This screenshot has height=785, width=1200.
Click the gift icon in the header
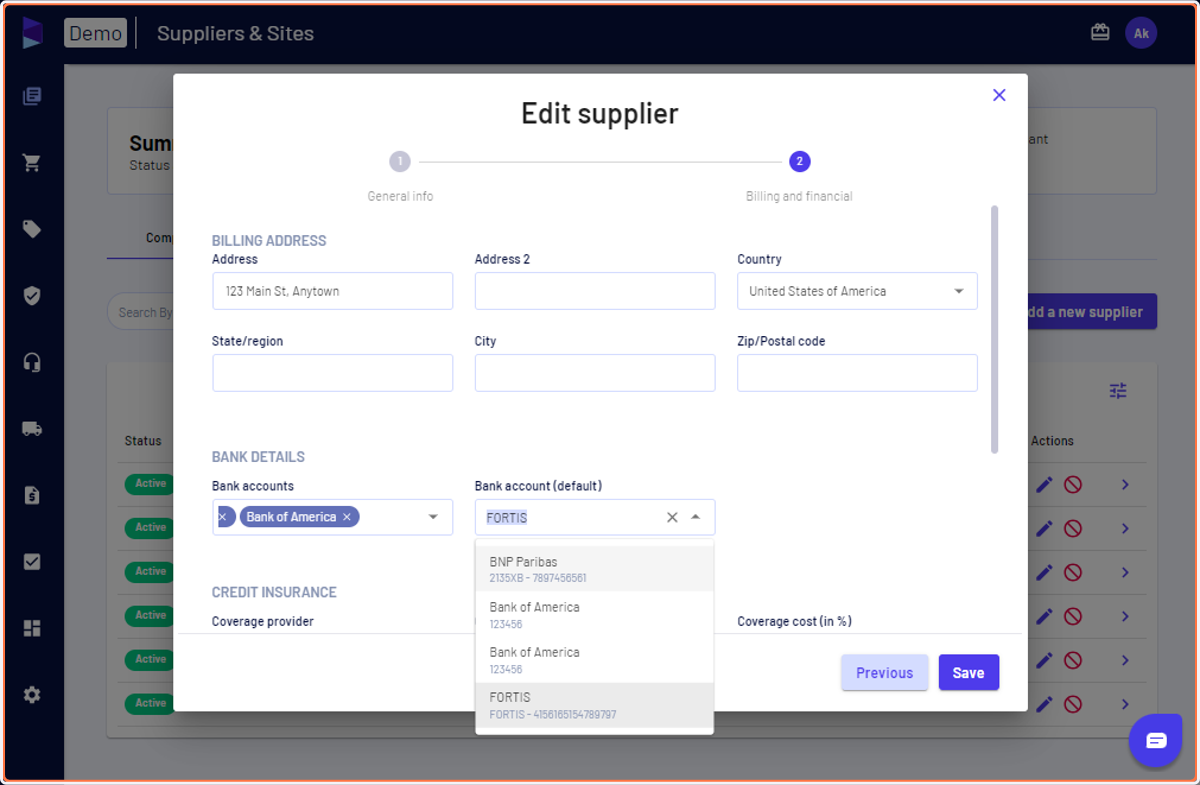(x=1100, y=33)
